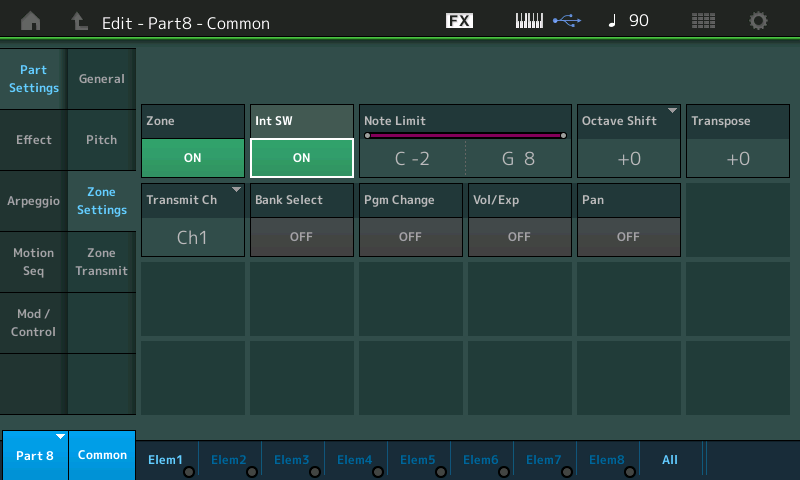This screenshot has height=480, width=800.
Task: Open the FX overview icon
Action: click(x=459, y=20)
